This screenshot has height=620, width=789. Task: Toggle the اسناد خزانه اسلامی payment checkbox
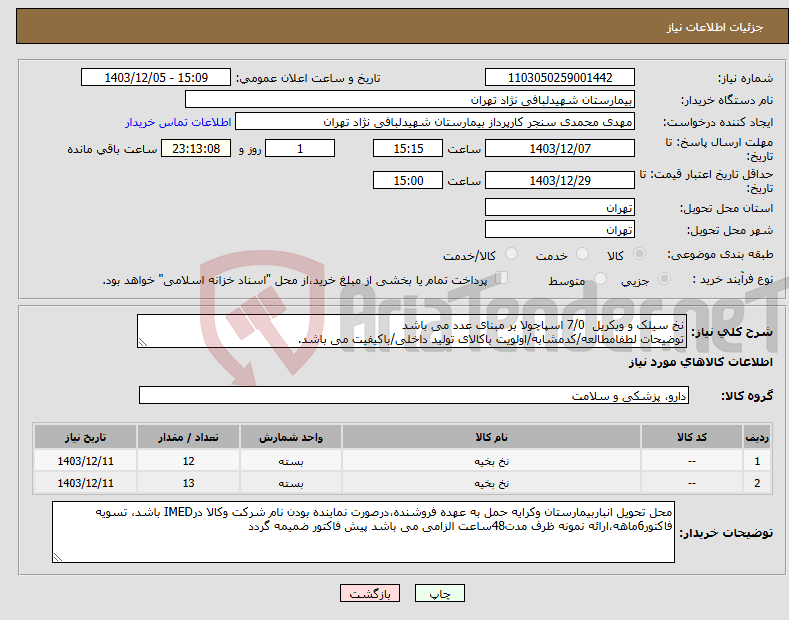tap(501, 278)
